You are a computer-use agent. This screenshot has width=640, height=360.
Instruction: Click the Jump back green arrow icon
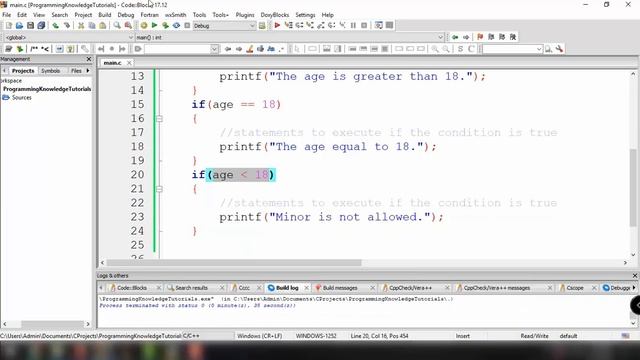coord(455,37)
